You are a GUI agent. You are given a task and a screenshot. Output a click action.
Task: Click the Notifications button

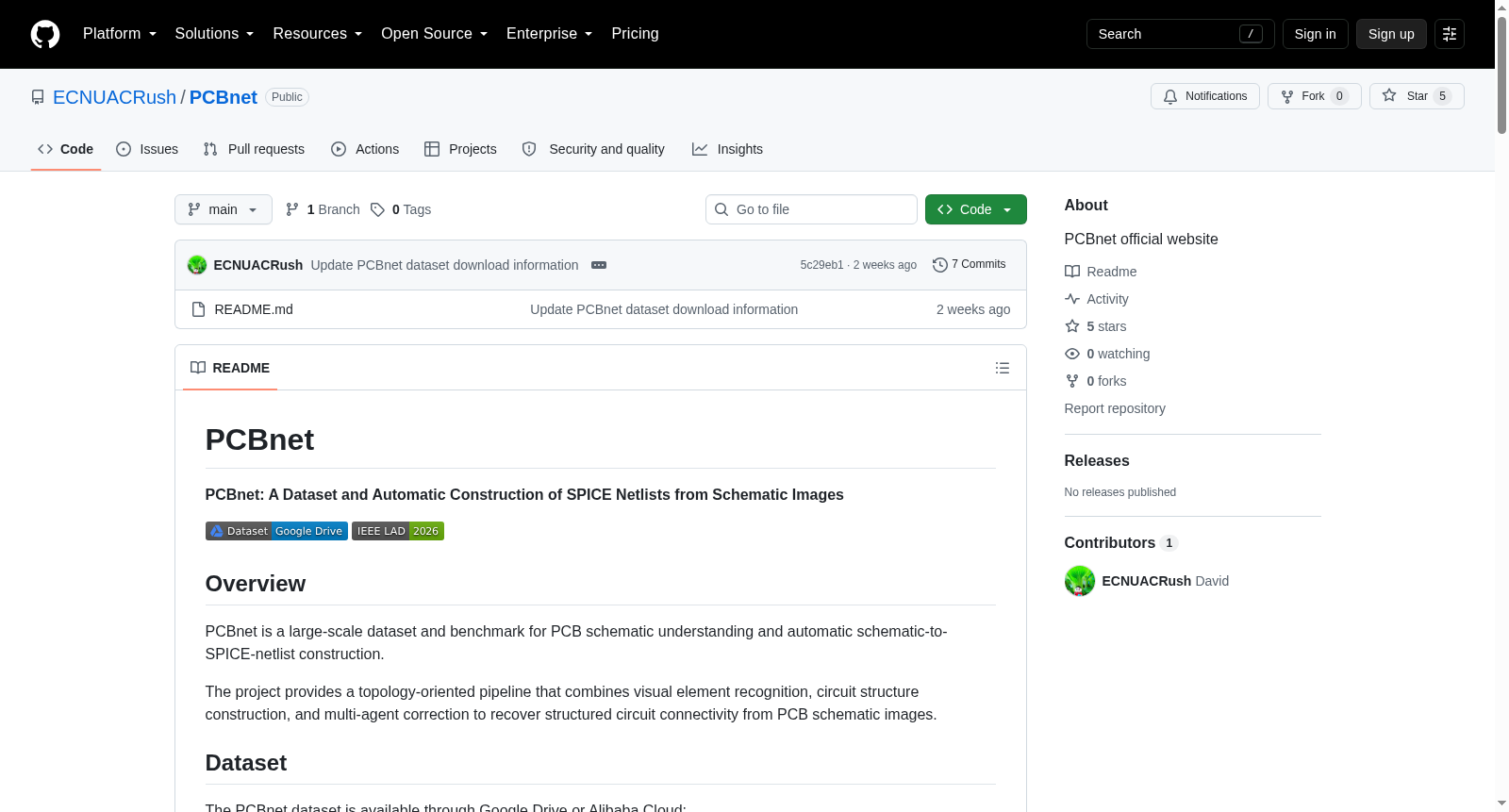tap(1205, 96)
